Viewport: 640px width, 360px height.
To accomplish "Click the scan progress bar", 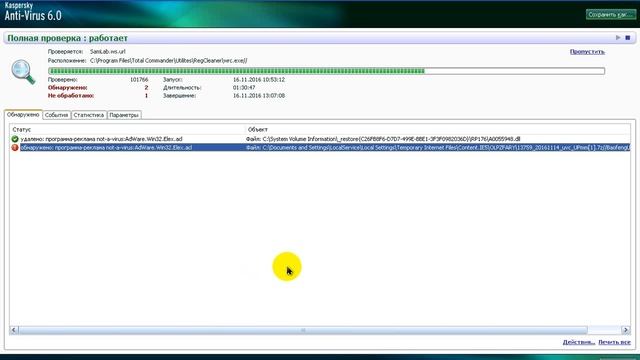I will pos(326,71).
